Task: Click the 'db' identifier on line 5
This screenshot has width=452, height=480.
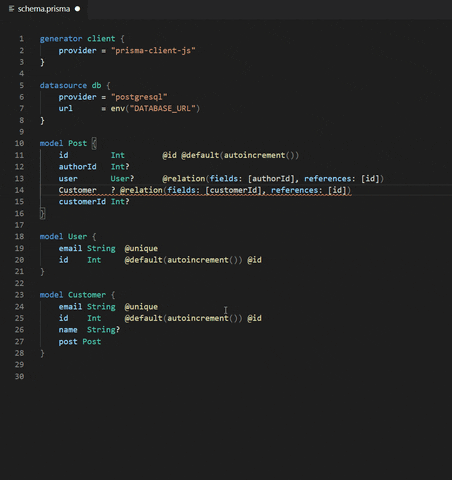Action: [x=97, y=85]
